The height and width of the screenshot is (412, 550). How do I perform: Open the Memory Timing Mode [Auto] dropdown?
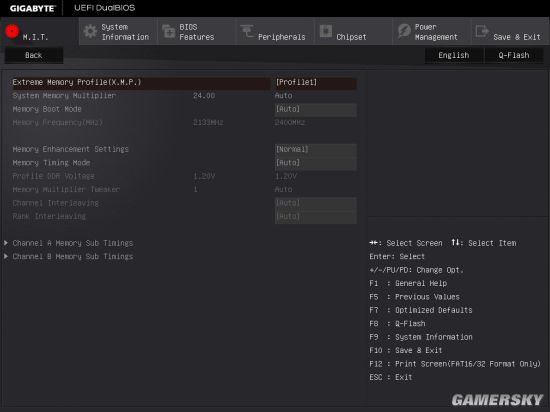316,163
